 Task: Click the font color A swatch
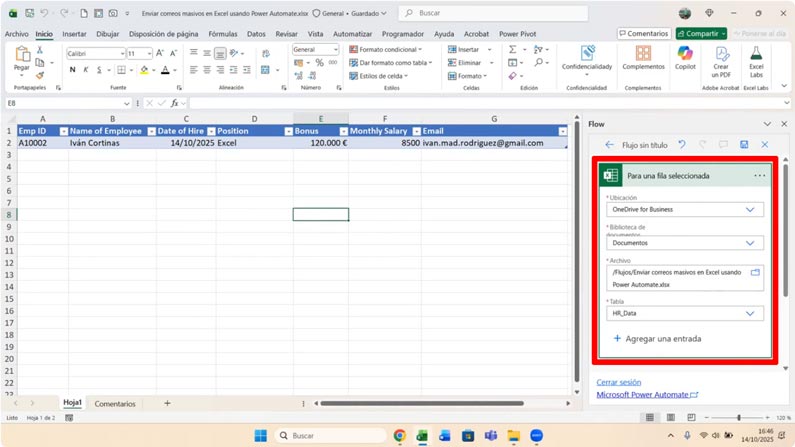165,70
